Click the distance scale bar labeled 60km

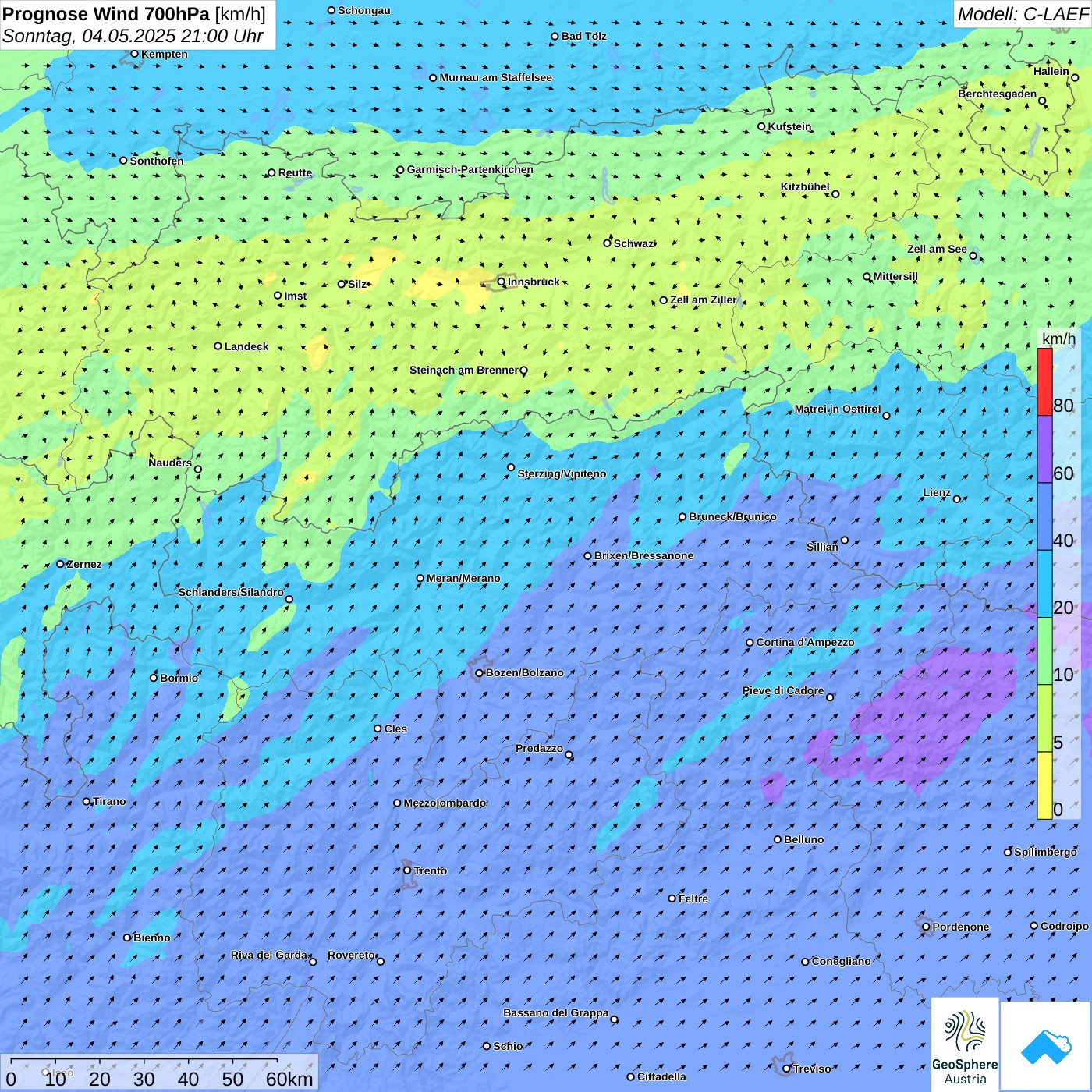pyautogui.click(x=160, y=1072)
